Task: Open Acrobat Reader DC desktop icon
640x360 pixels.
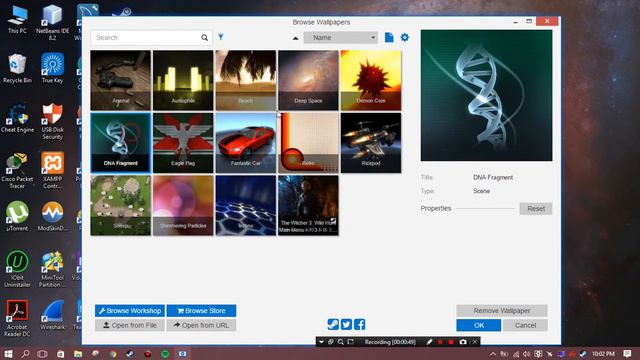Action: pyautogui.click(x=17, y=318)
